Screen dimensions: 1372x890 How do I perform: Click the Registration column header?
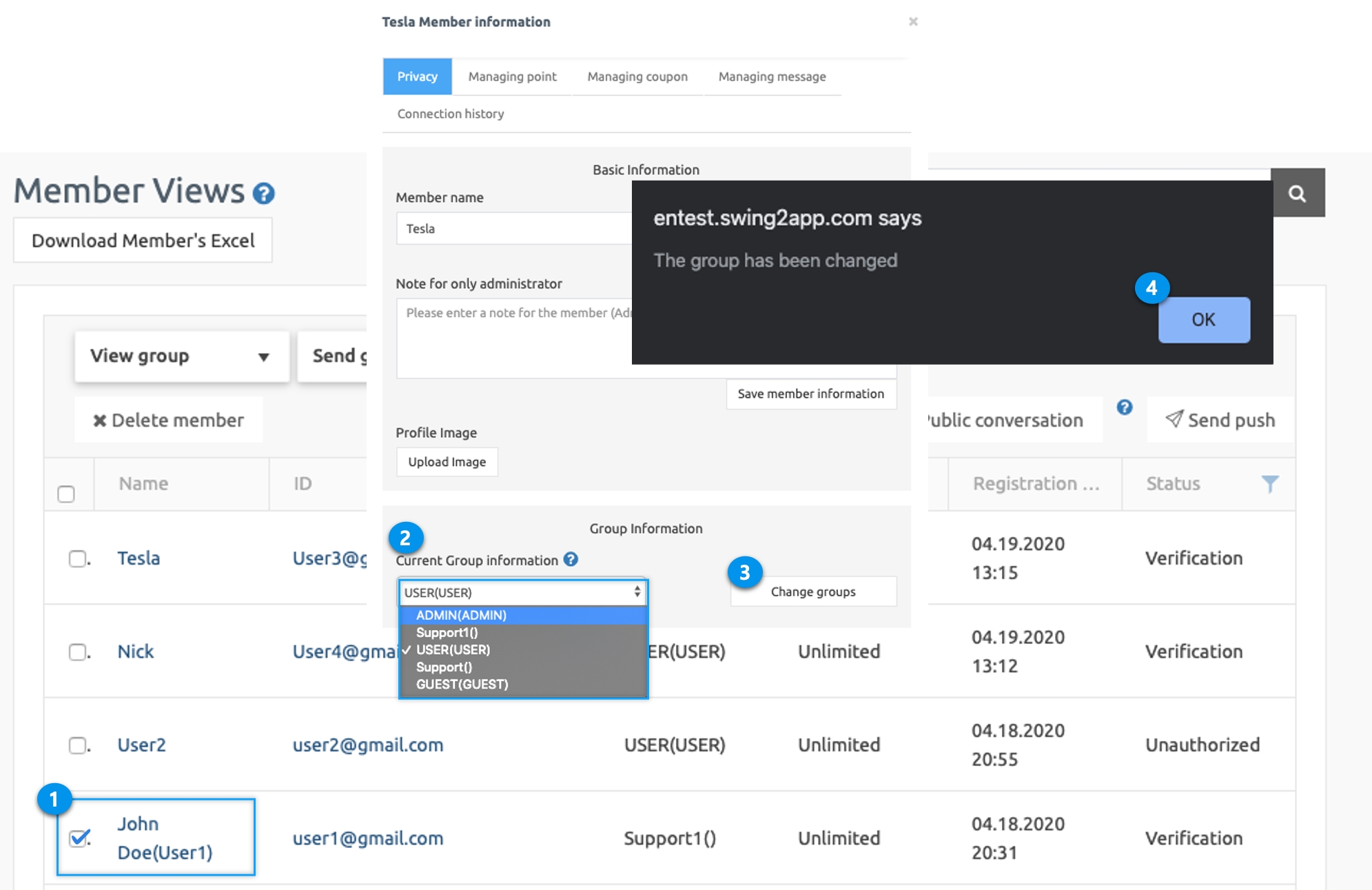pos(1036,483)
